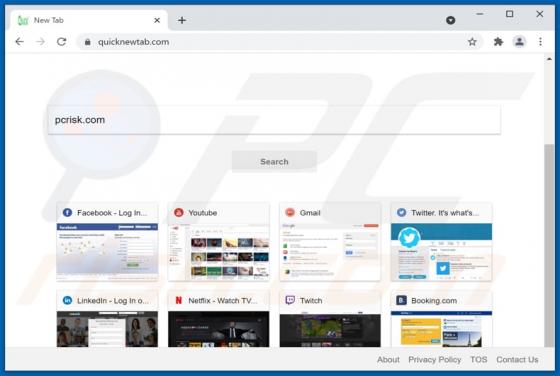Click the padlock site info icon

point(88,42)
